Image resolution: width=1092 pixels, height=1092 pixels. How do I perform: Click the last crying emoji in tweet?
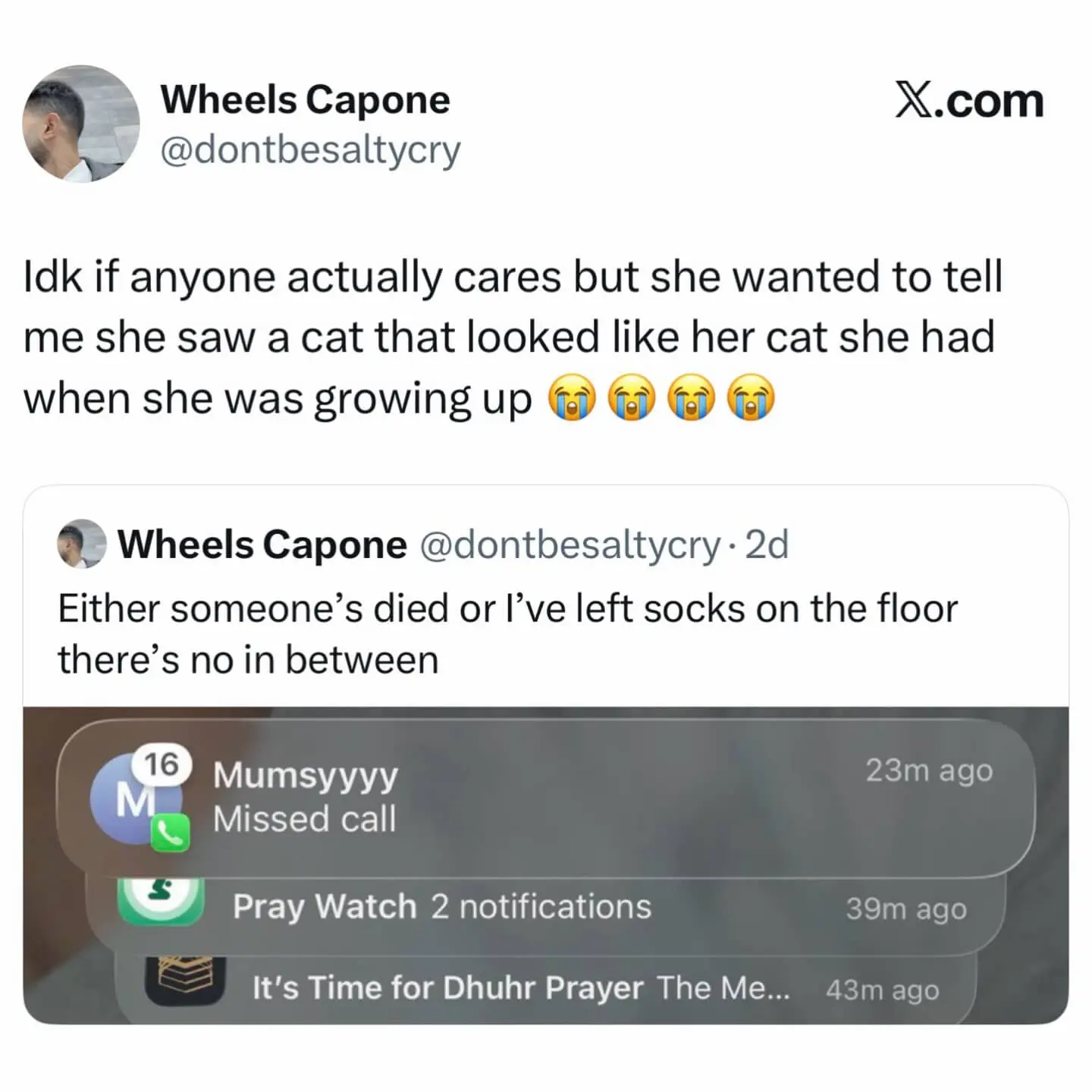click(752, 397)
